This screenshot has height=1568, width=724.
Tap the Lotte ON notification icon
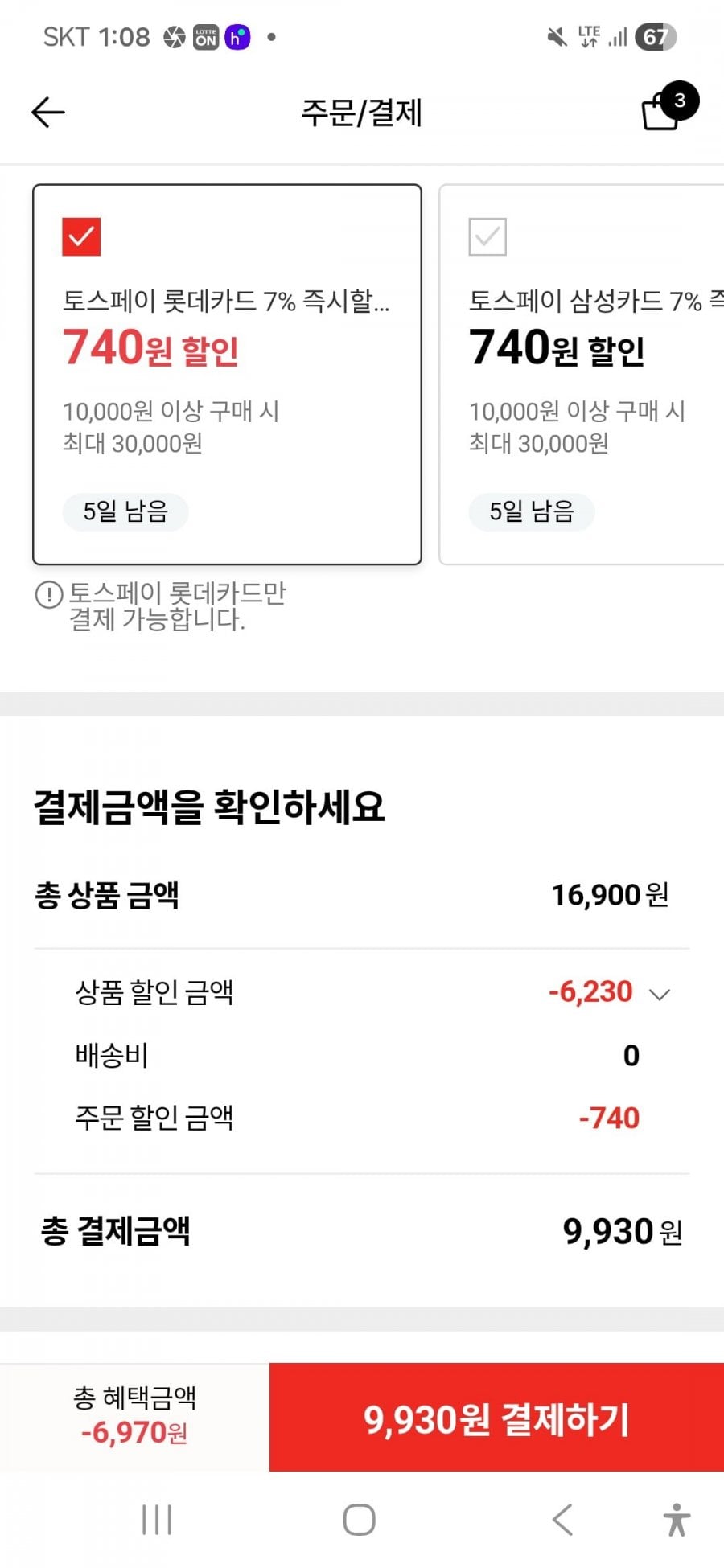(x=206, y=37)
